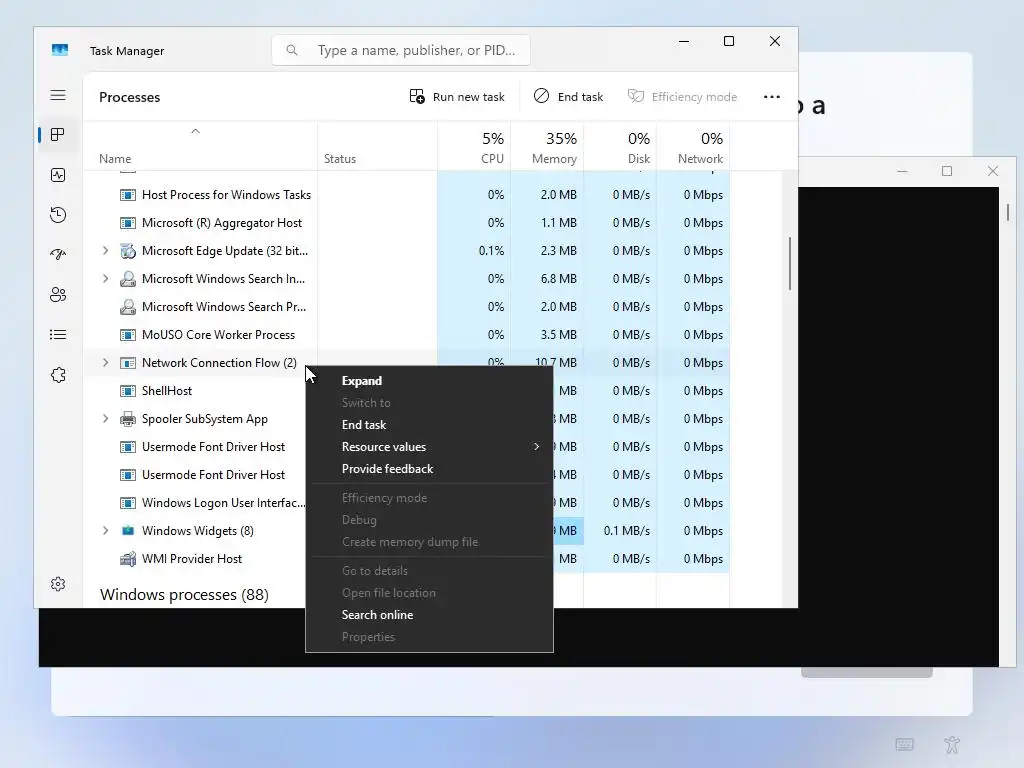1024x768 pixels.
Task: Click scrollbar in the background black window
Action: pyautogui.click(x=1008, y=212)
